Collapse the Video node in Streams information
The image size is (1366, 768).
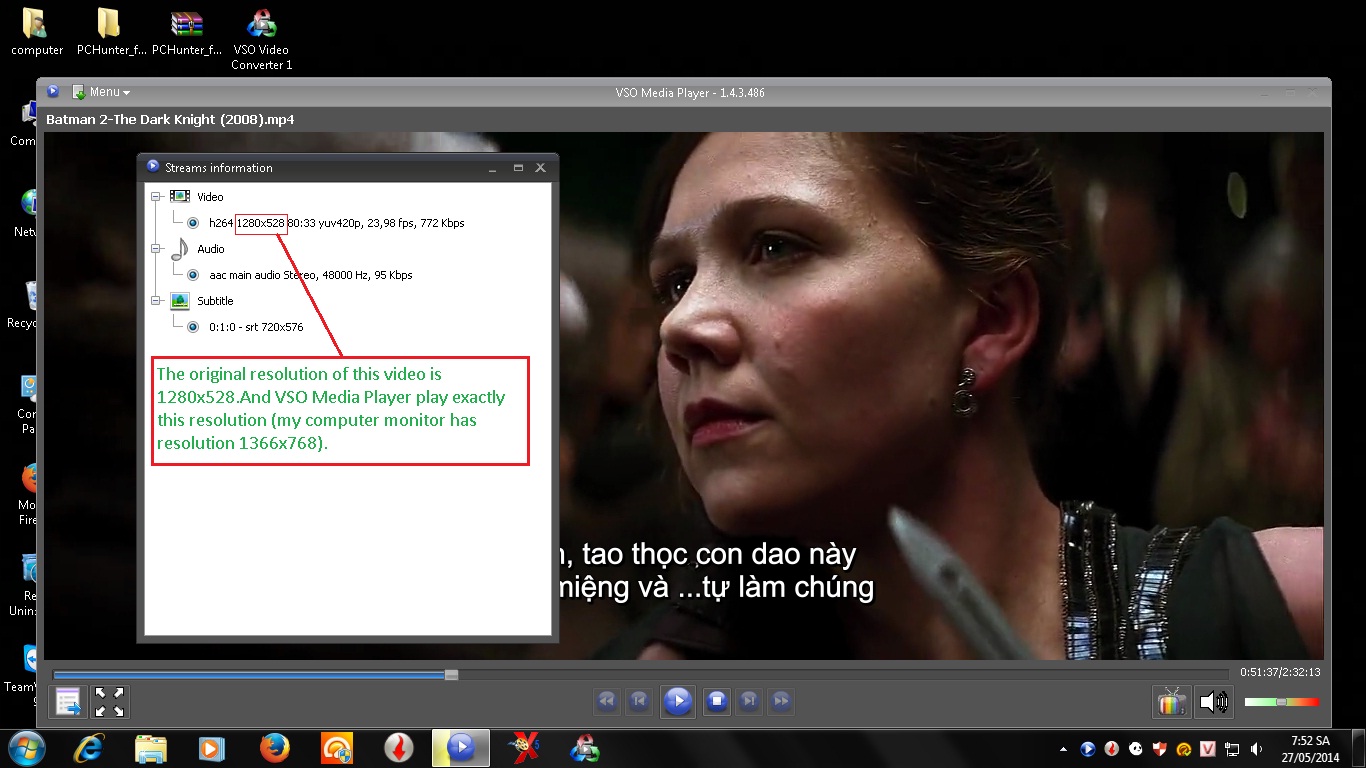[x=156, y=197]
